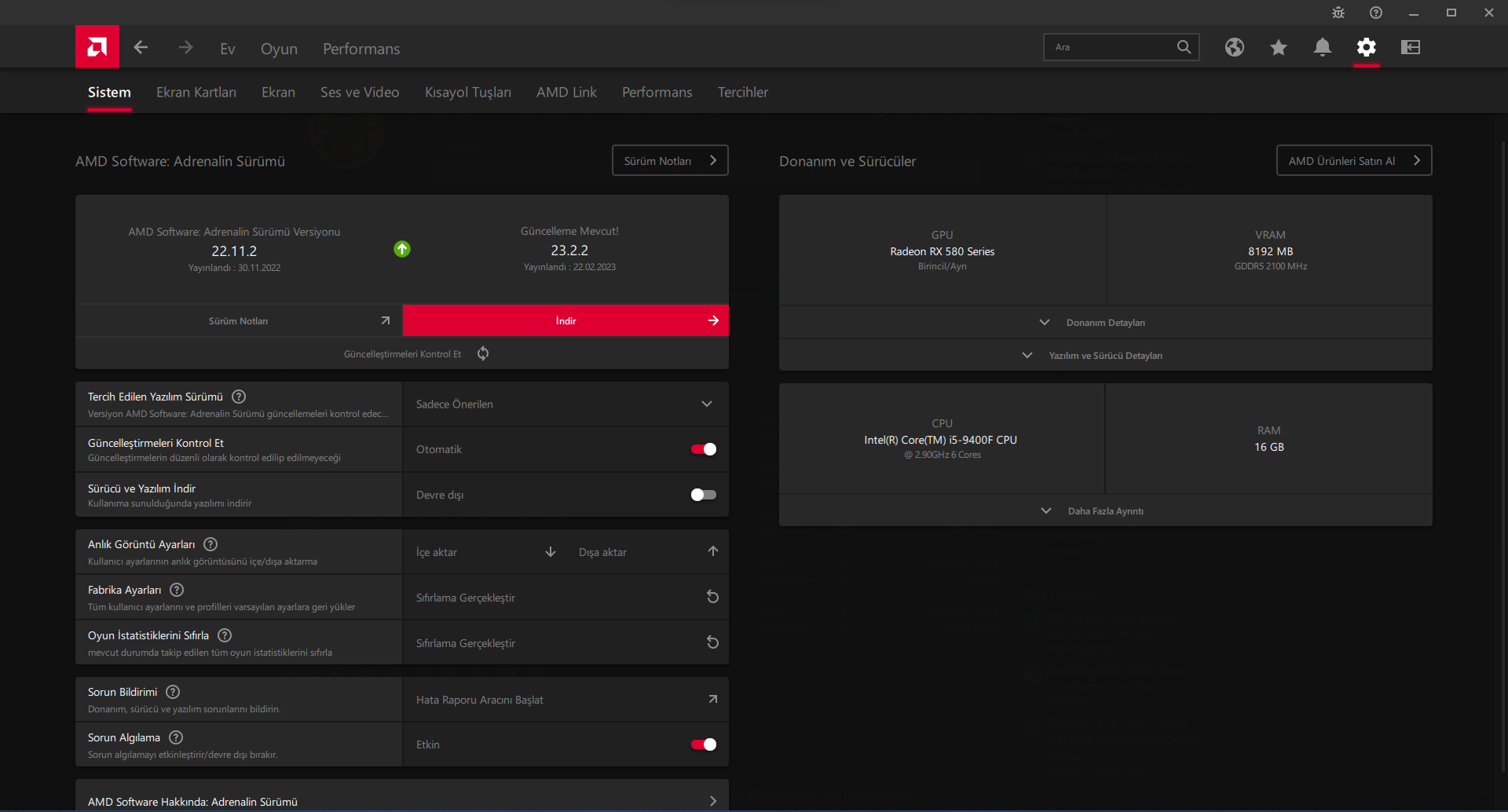Enable the Sürücü ve Yazılım İndir switch
This screenshot has width=1508, height=812.
click(704, 495)
